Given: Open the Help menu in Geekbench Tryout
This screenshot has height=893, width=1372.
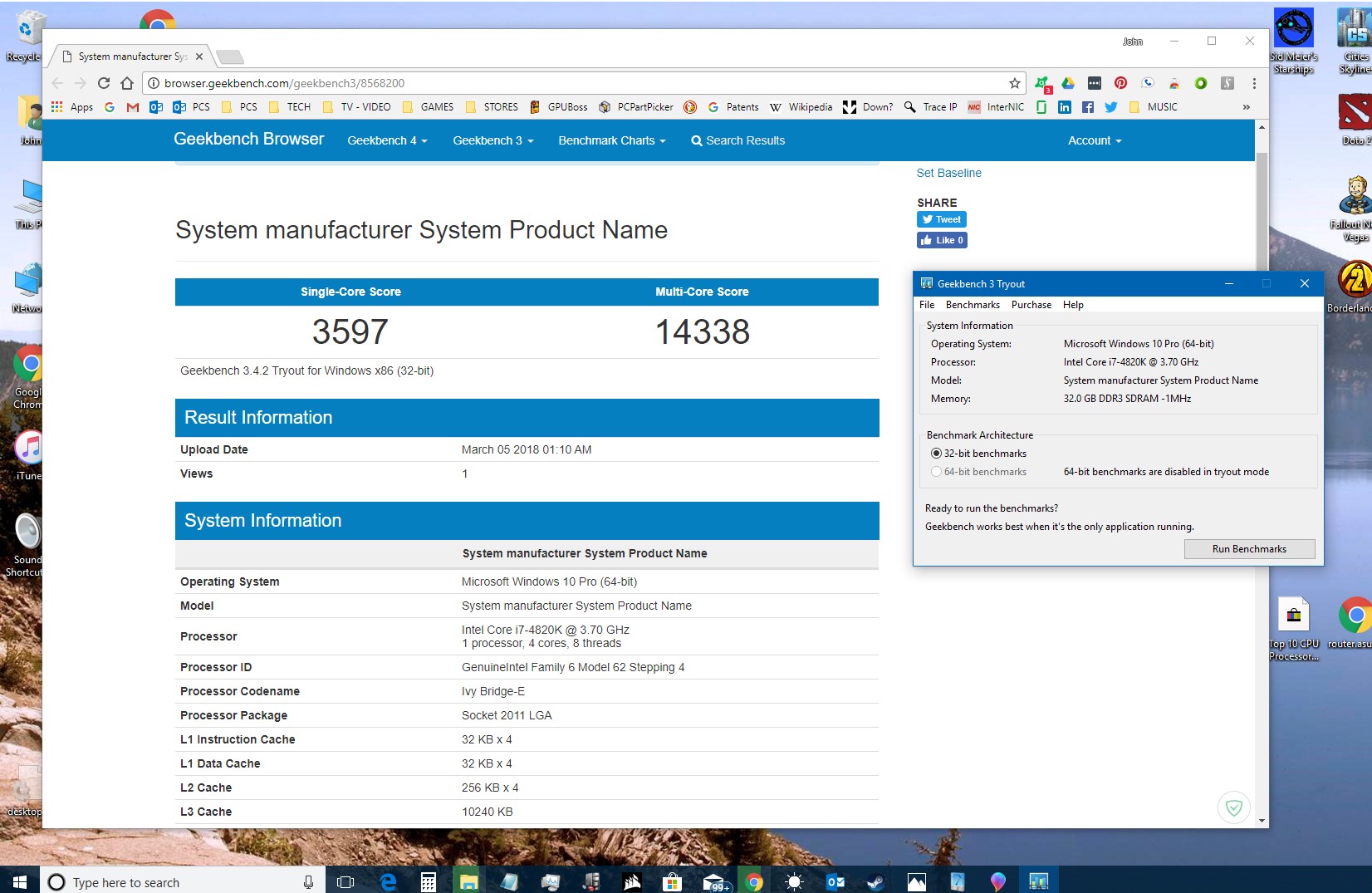Looking at the screenshot, I should (1073, 305).
